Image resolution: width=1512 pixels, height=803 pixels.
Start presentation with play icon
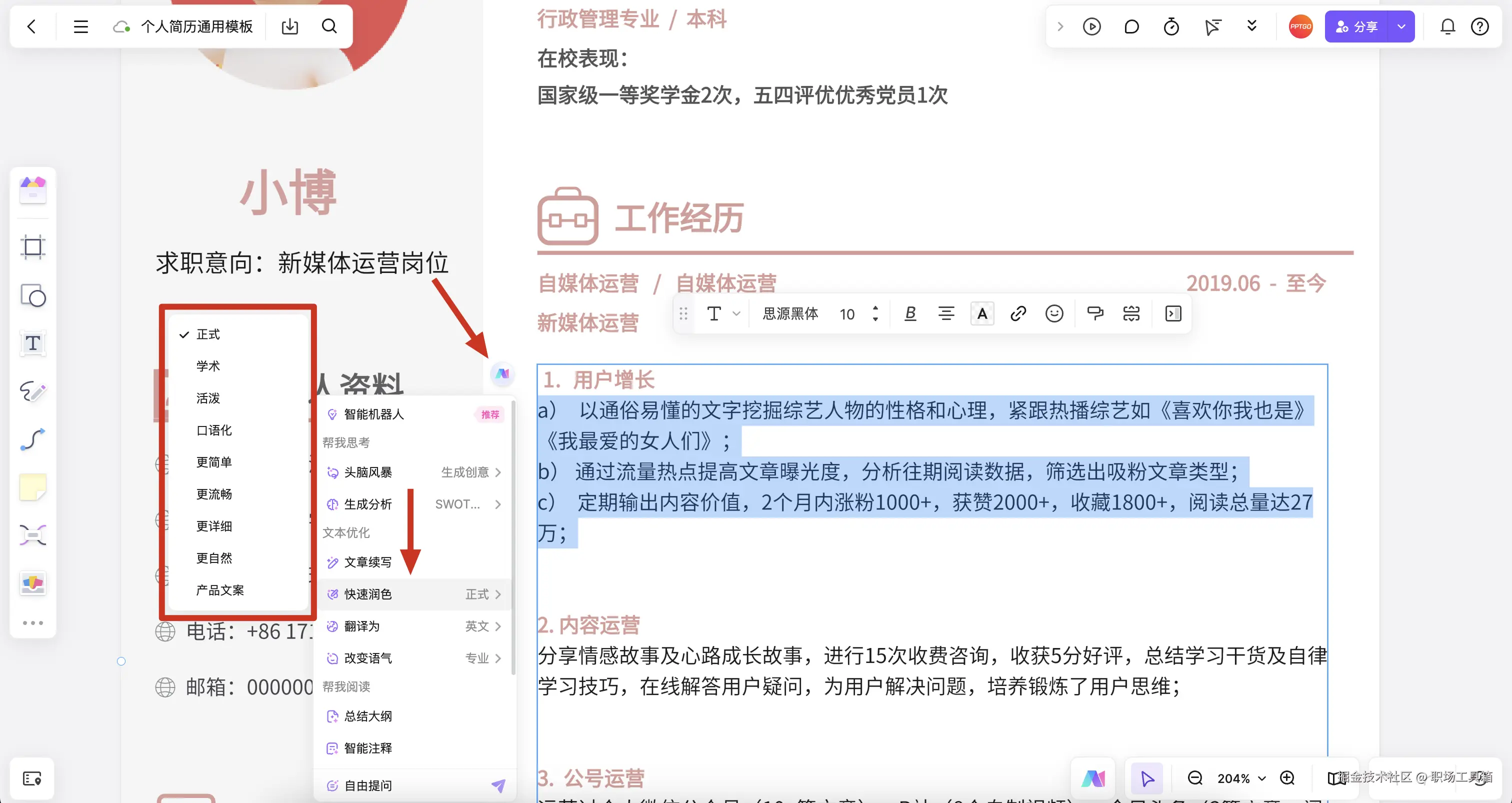(1091, 26)
